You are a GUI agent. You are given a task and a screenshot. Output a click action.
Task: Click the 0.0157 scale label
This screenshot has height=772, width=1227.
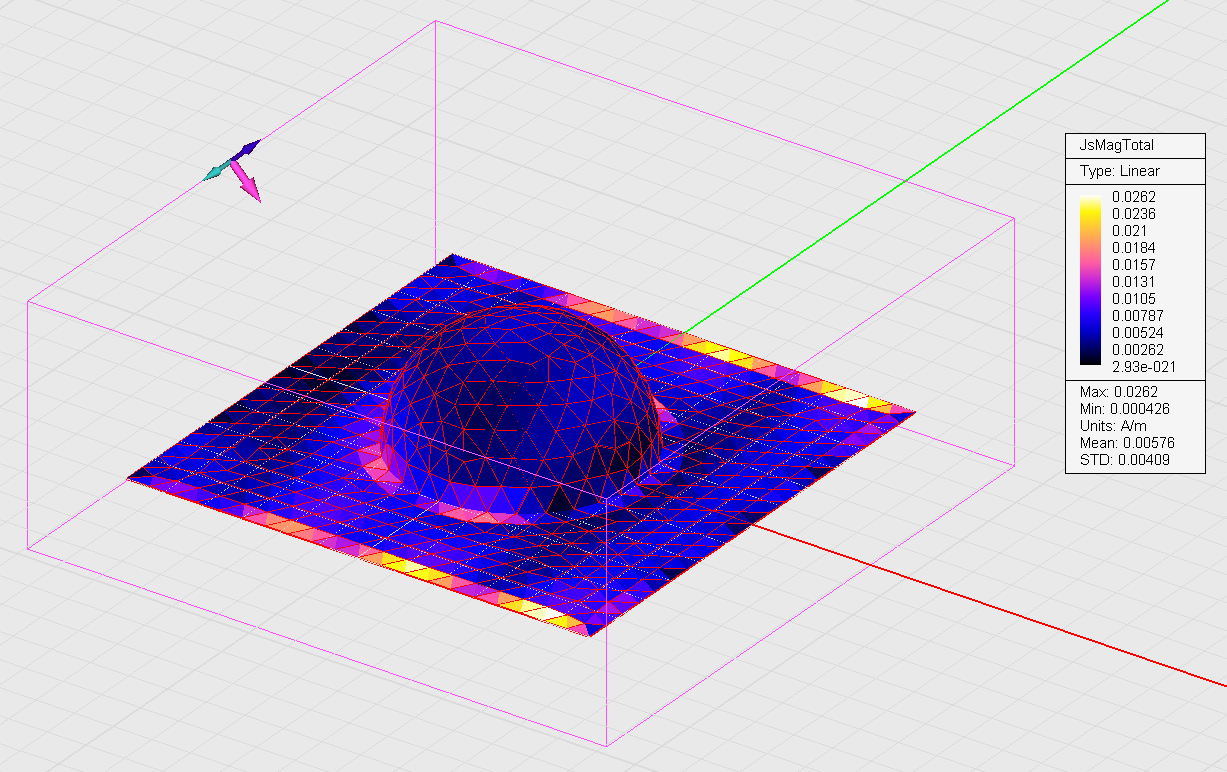[1134, 265]
